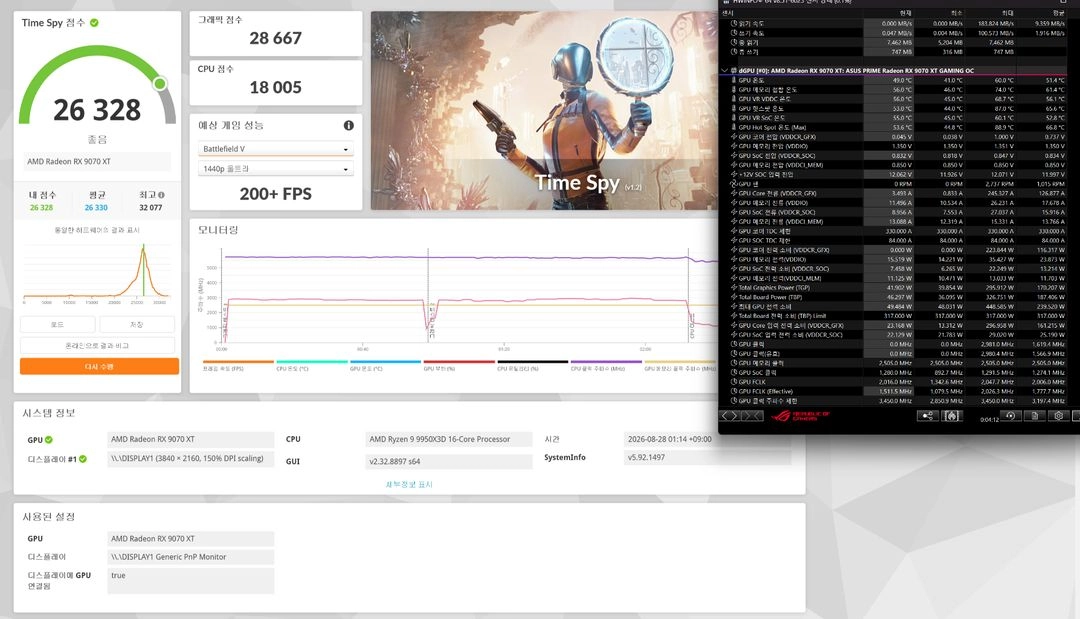
Task: Click the green verification check next to Time Spy score
Action: [94, 23]
